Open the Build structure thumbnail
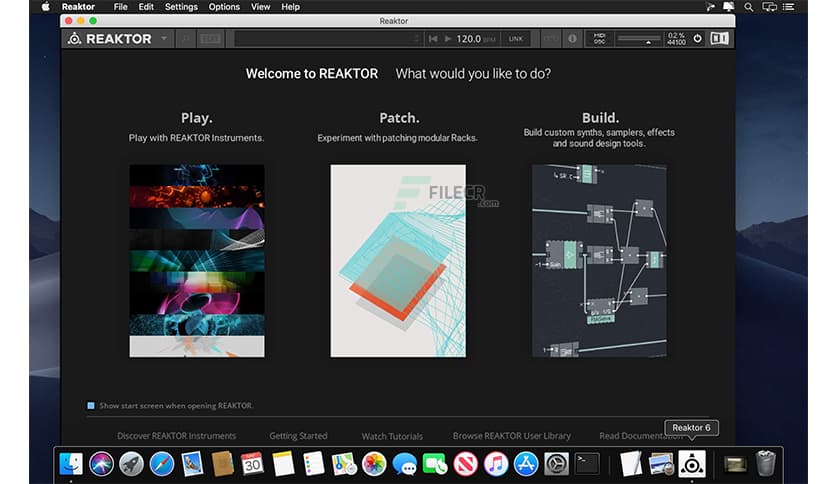Screen dimensions: 836x484 [599, 261]
